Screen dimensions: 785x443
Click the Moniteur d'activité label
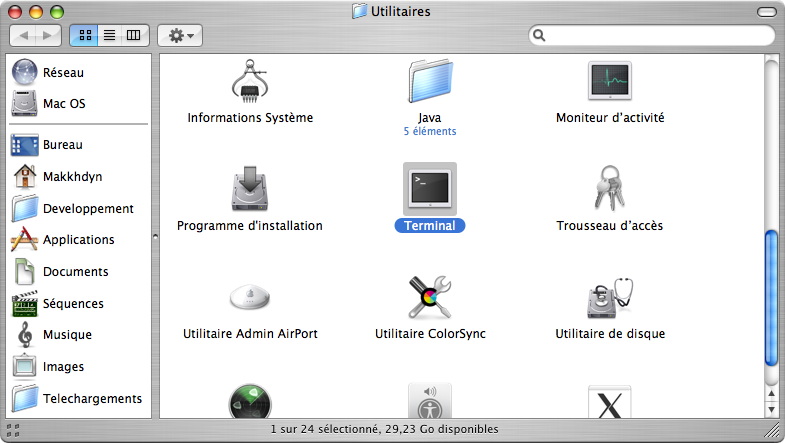610,118
